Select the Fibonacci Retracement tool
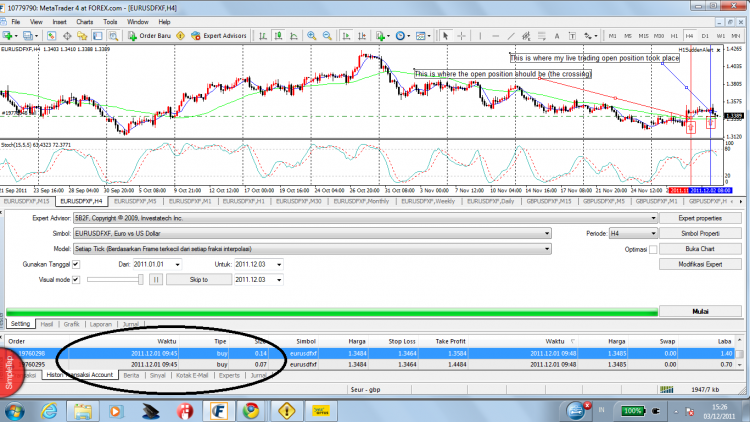The image size is (750, 422). pos(541,36)
